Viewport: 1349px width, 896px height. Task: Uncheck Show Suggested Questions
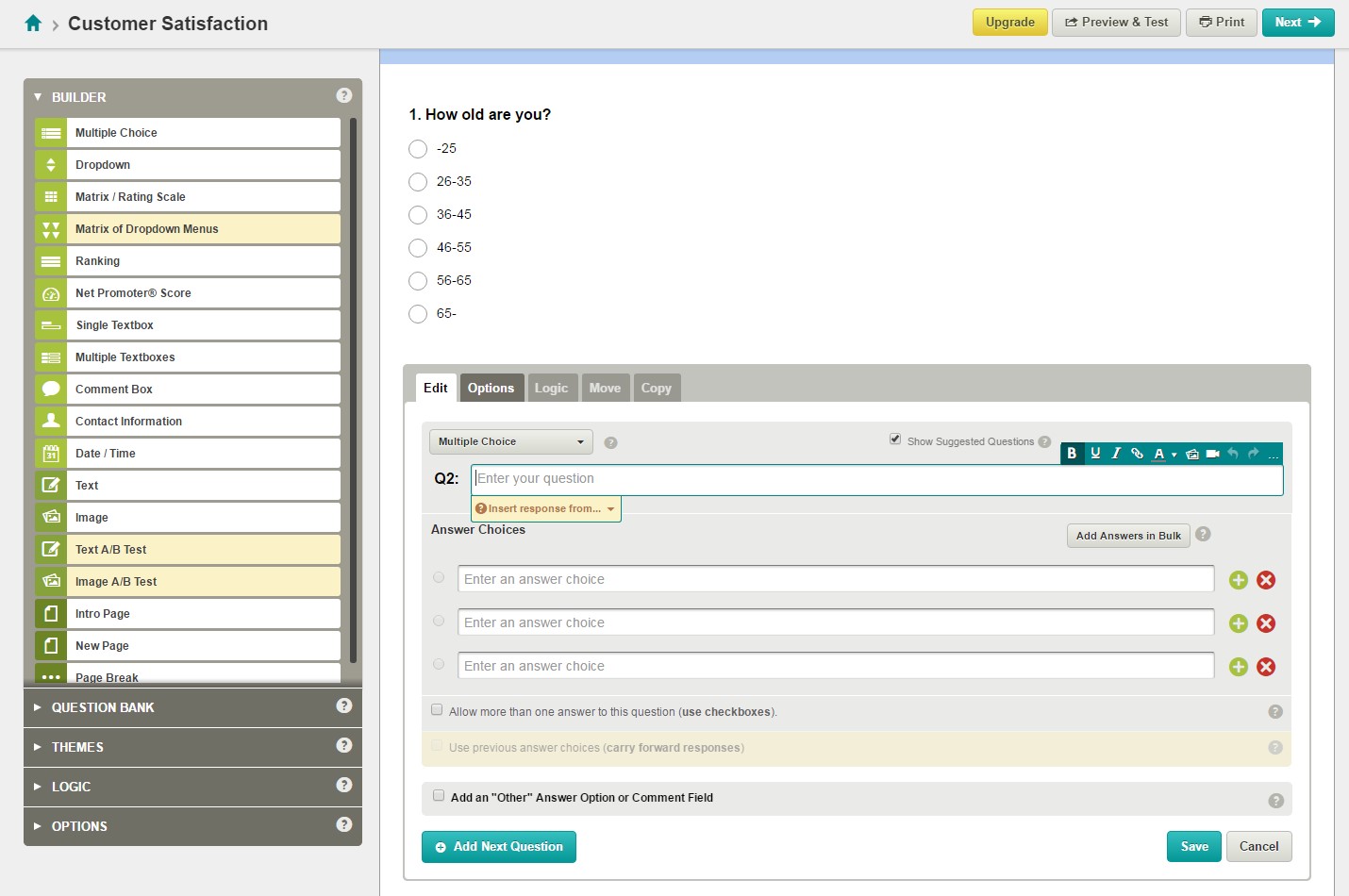click(x=895, y=440)
